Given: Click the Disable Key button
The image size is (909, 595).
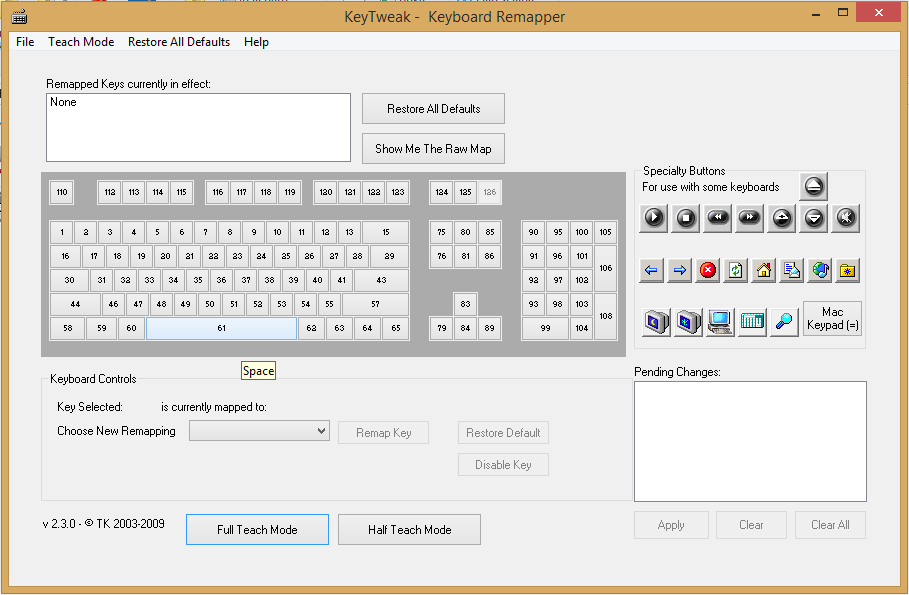Looking at the screenshot, I should pos(503,465).
